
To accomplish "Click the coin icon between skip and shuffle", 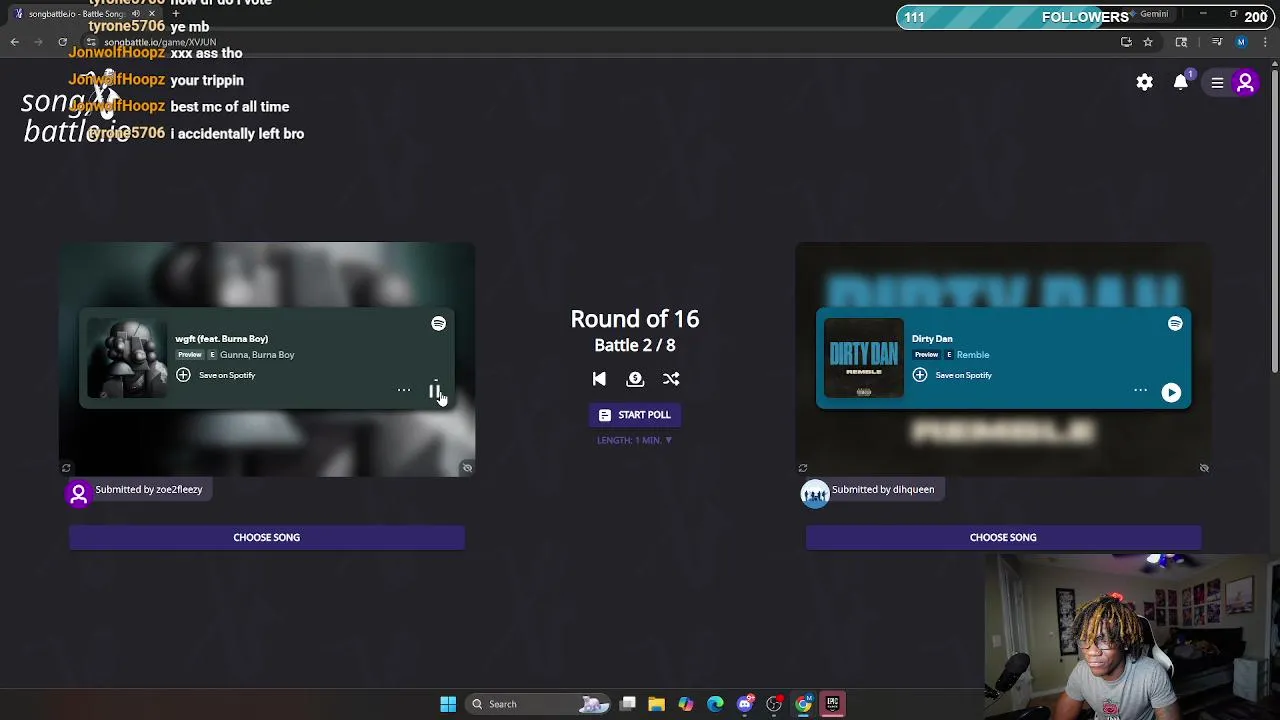I will (635, 379).
